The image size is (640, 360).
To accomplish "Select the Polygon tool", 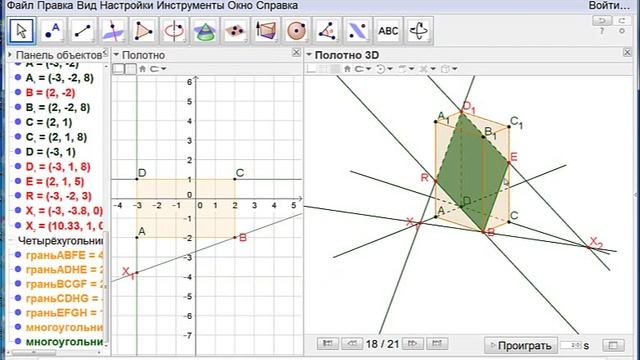I will tap(144, 31).
